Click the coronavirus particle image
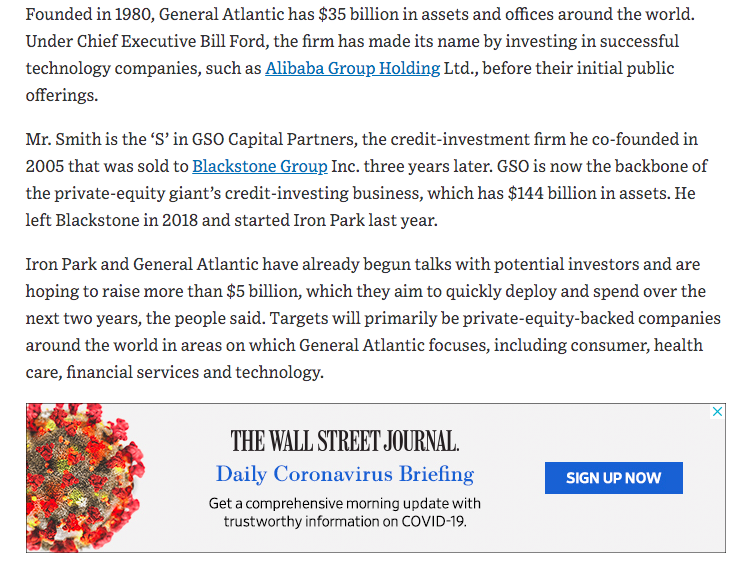756x576 pixels. tap(85, 478)
